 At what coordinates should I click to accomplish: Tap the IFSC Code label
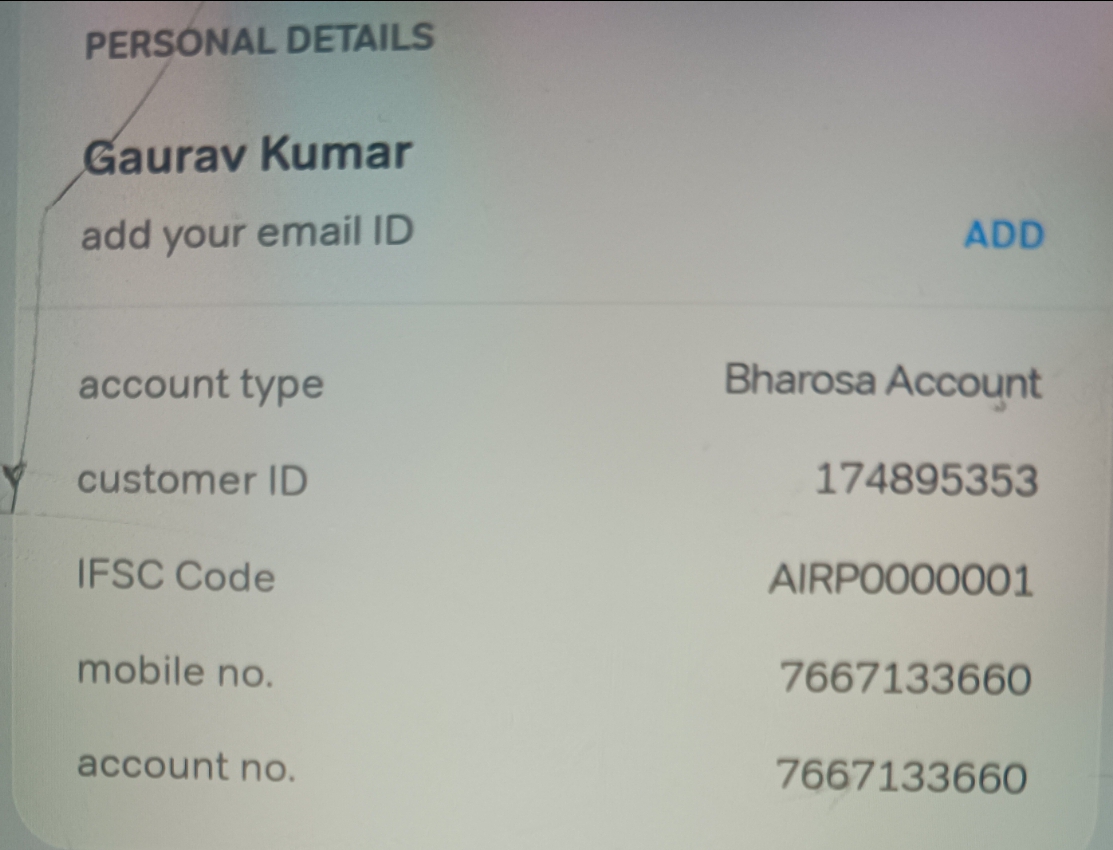tap(176, 575)
